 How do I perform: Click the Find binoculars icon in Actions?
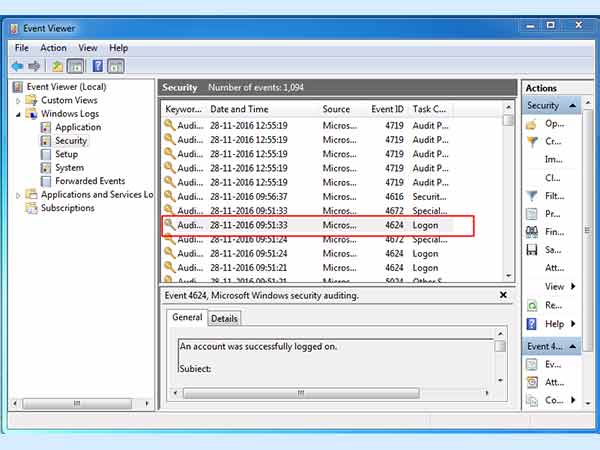[x=531, y=232]
